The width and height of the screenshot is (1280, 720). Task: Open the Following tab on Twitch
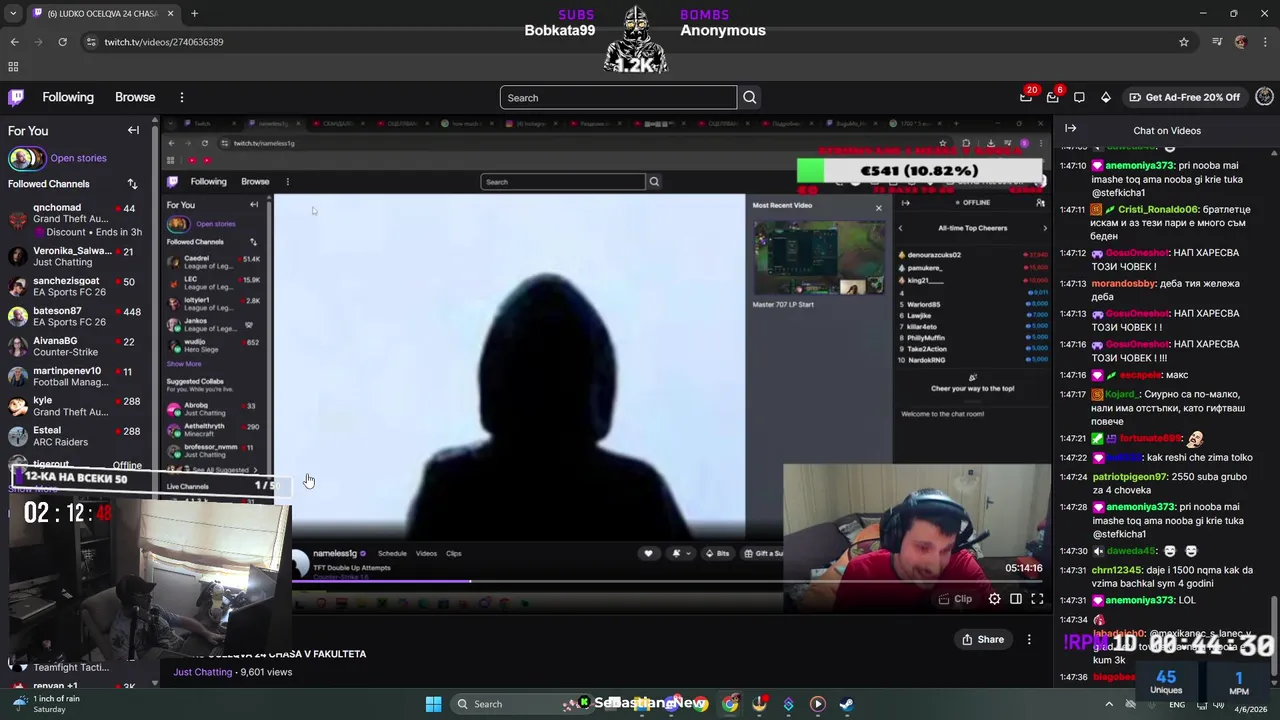68,97
